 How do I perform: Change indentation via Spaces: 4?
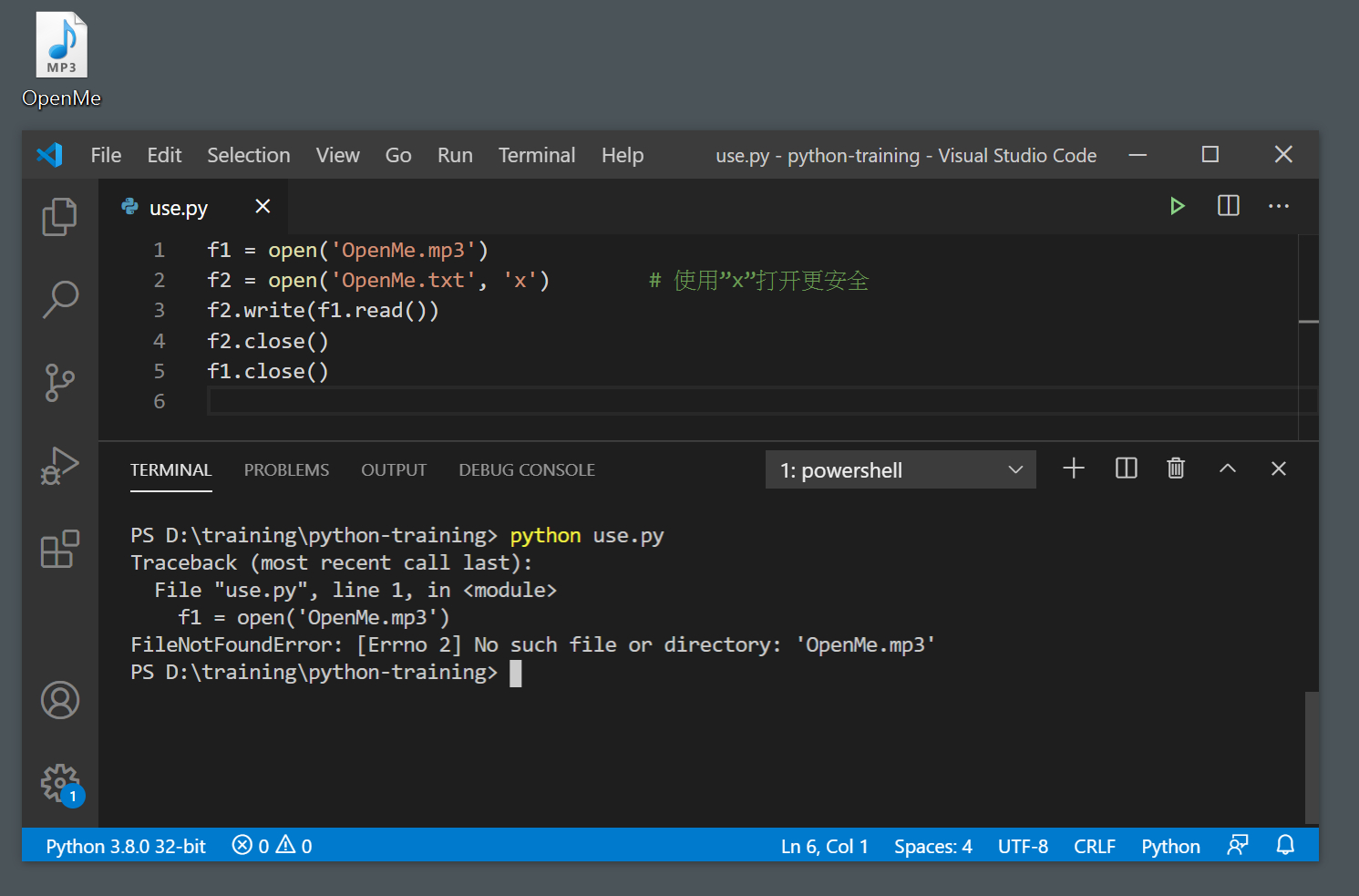933,846
